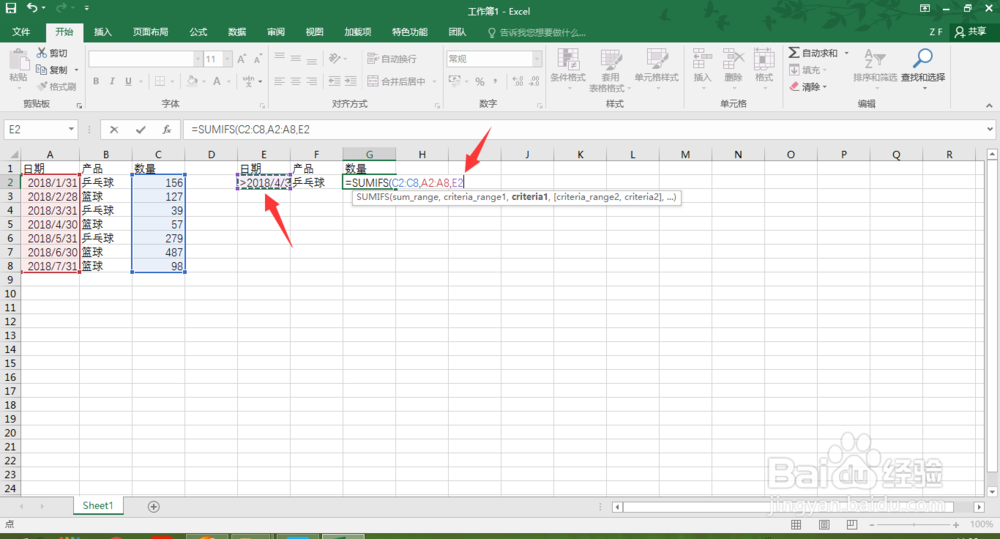Click the Copy button

(x=52, y=70)
